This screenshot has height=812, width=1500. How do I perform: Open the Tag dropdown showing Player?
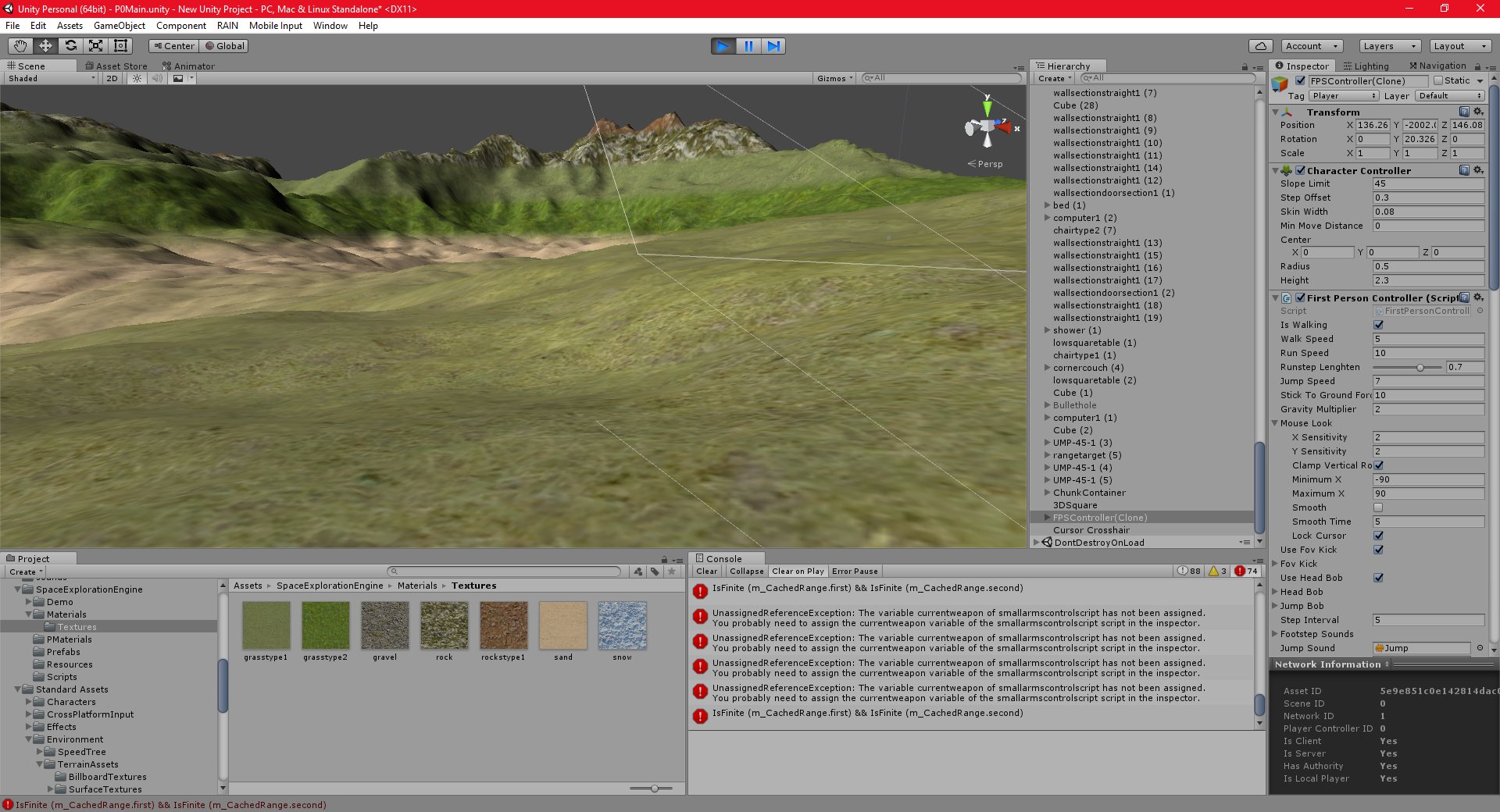[1343, 96]
